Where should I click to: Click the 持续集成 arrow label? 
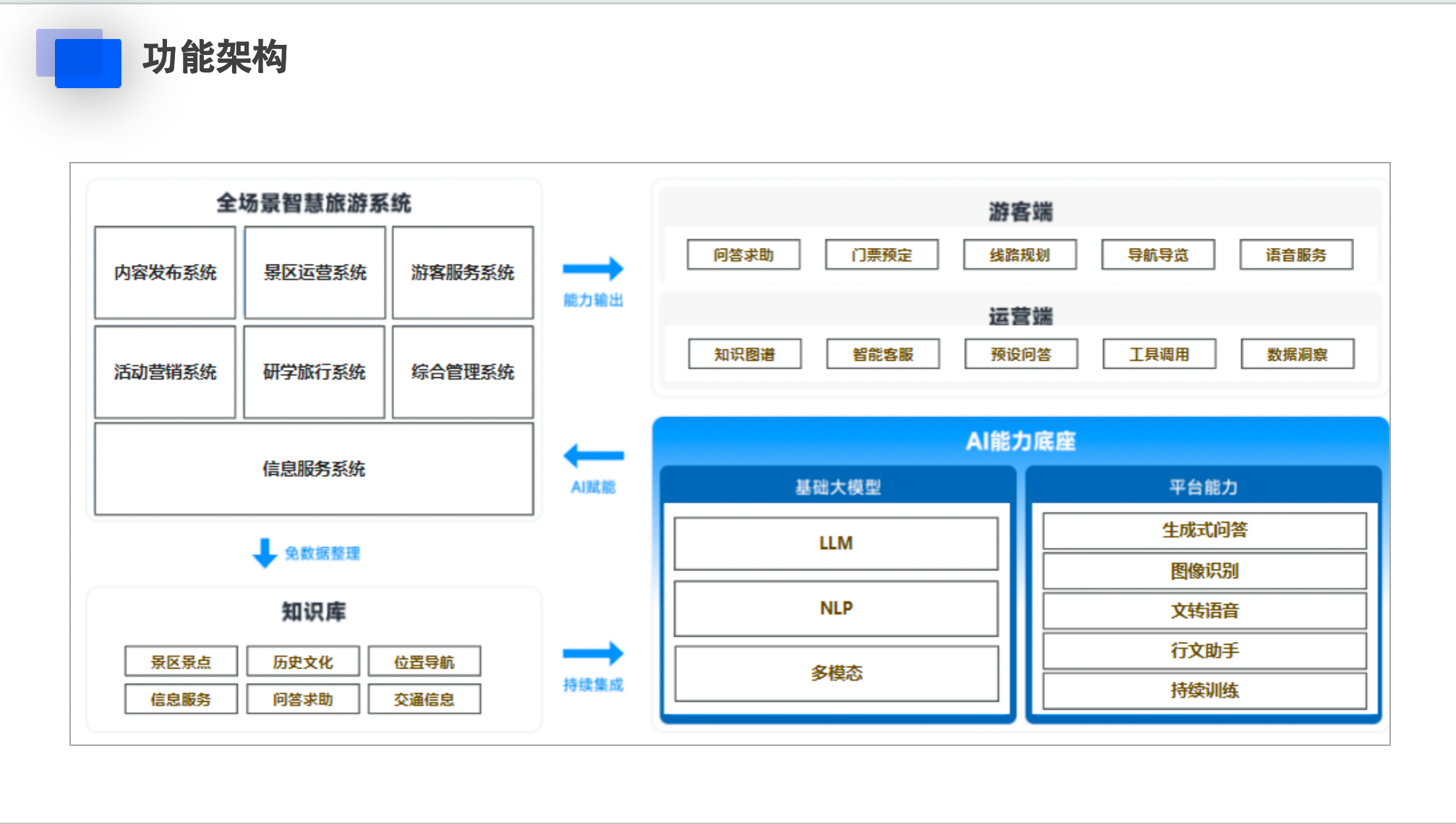[x=594, y=684]
